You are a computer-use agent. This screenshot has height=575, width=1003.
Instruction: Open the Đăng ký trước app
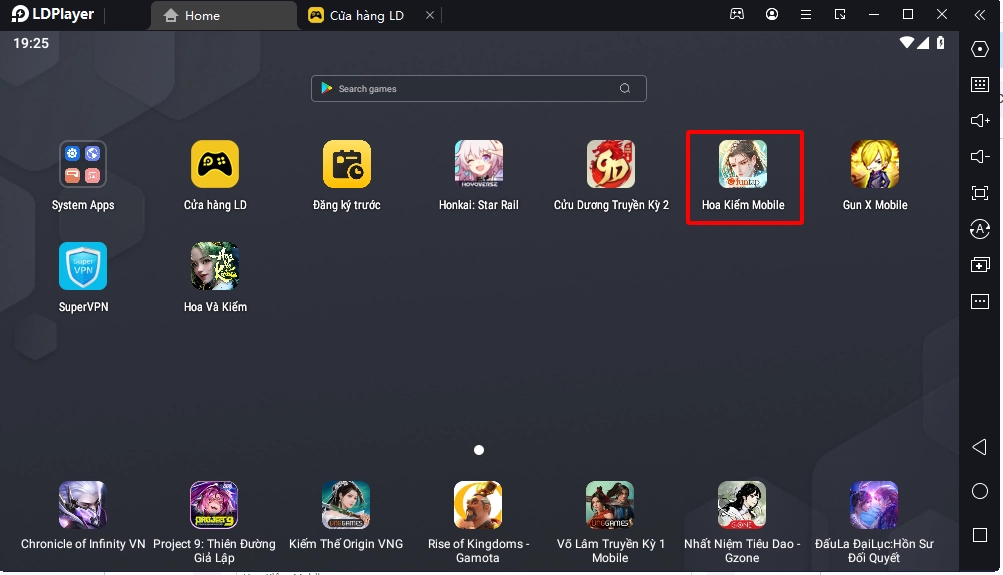click(347, 164)
